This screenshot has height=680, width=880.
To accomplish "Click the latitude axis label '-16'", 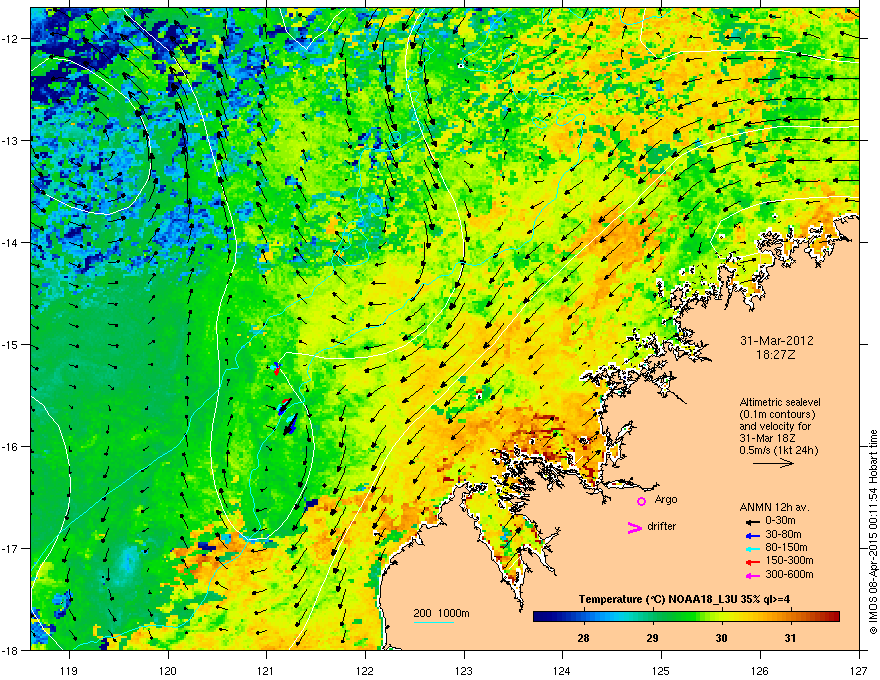I will tap(11, 447).
